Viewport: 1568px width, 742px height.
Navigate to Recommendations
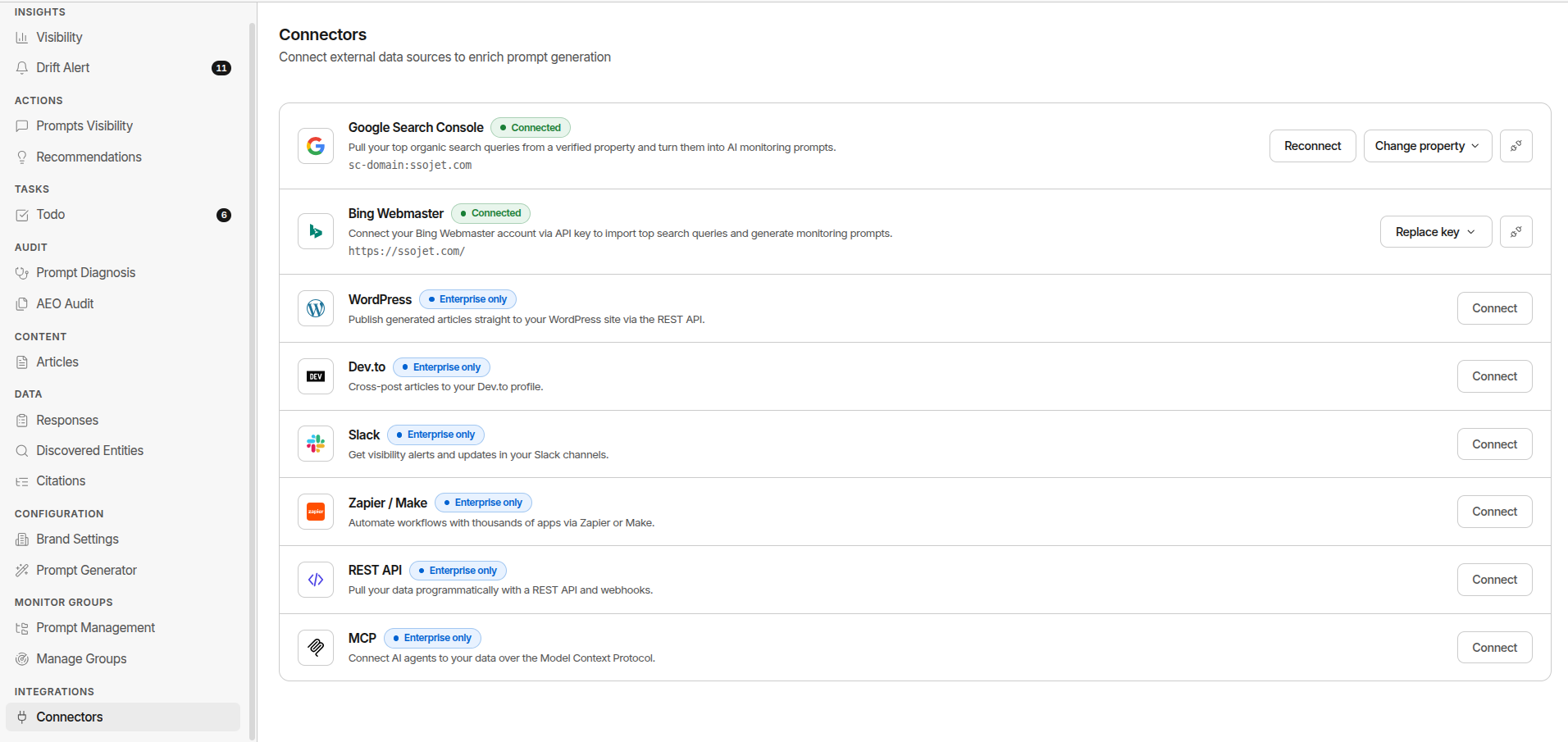(x=123, y=157)
